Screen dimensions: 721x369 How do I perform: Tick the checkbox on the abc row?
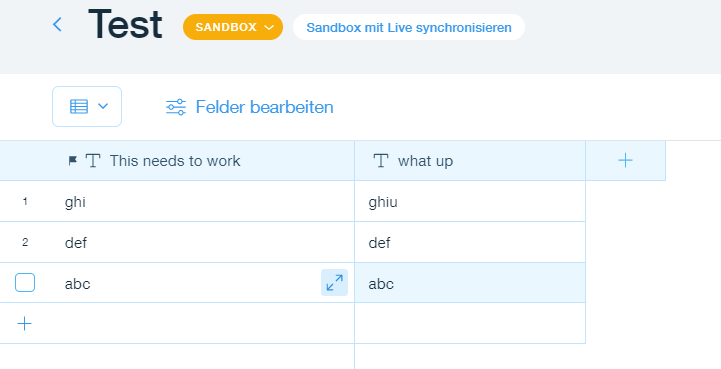pos(25,283)
